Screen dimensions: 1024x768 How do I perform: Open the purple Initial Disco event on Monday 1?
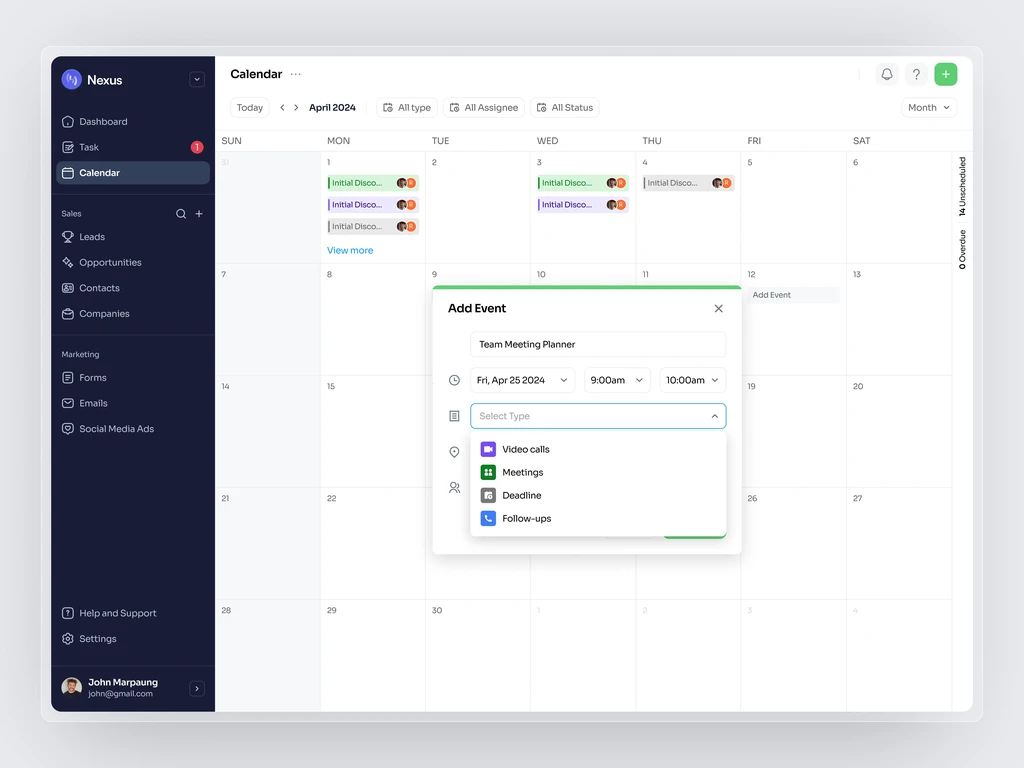point(373,205)
